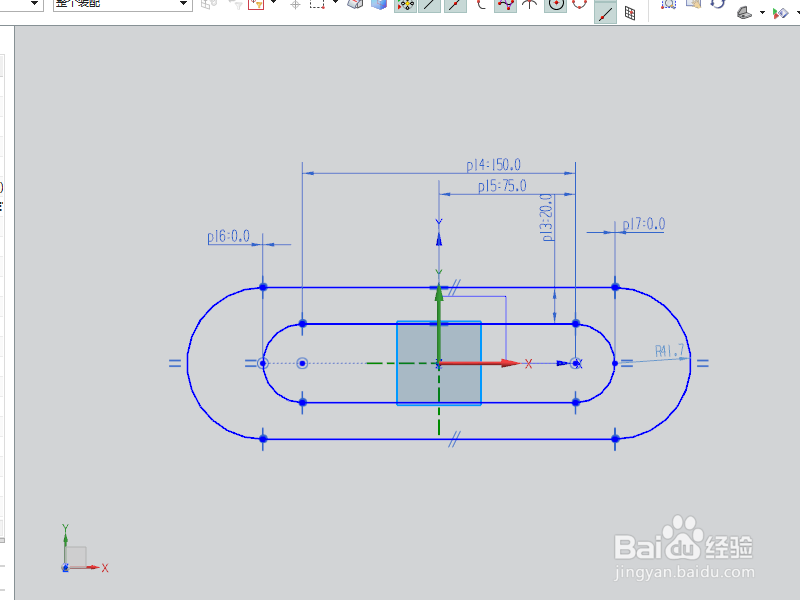The width and height of the screenshot is (800, 600).
Task: Click the green and blue arrow toolbar icon
Action: coord(781,13)
